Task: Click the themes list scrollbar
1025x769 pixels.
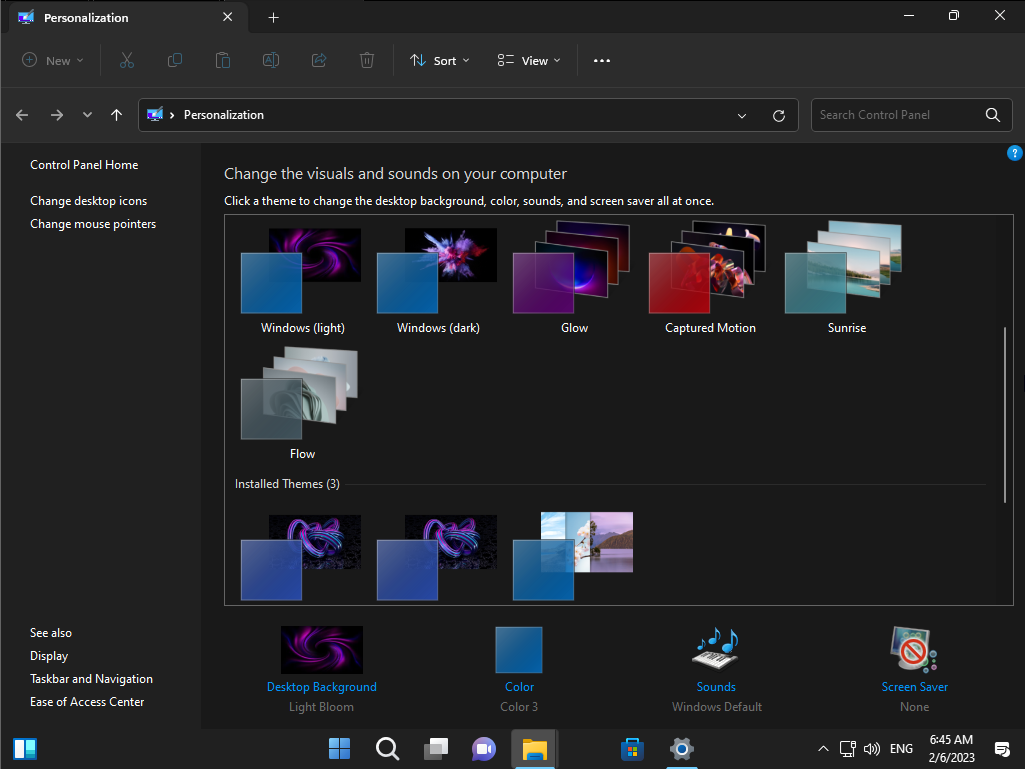Action: [x=1005, y=415]
